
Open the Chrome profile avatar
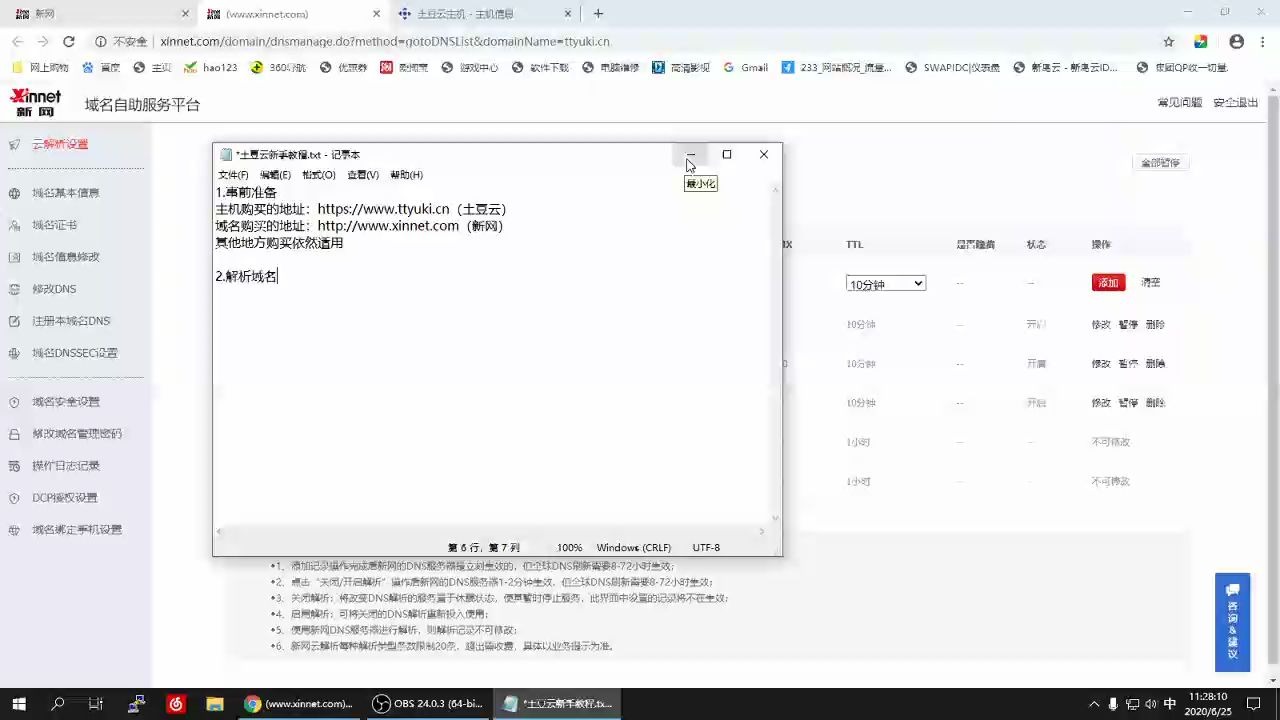[1237, 42]
